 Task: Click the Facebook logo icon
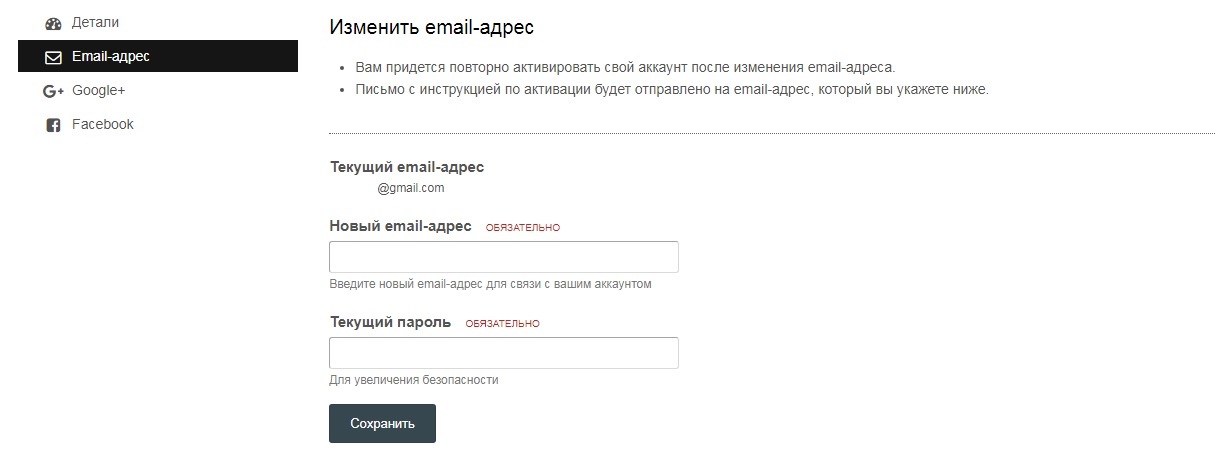coord(54,125)
